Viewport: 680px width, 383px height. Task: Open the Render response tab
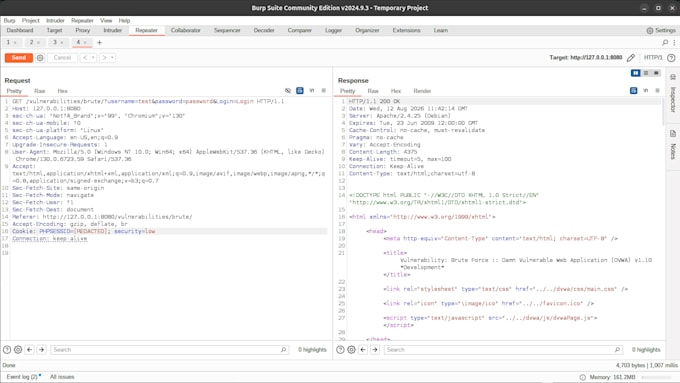pyautogui.click(x=422, y=91)
